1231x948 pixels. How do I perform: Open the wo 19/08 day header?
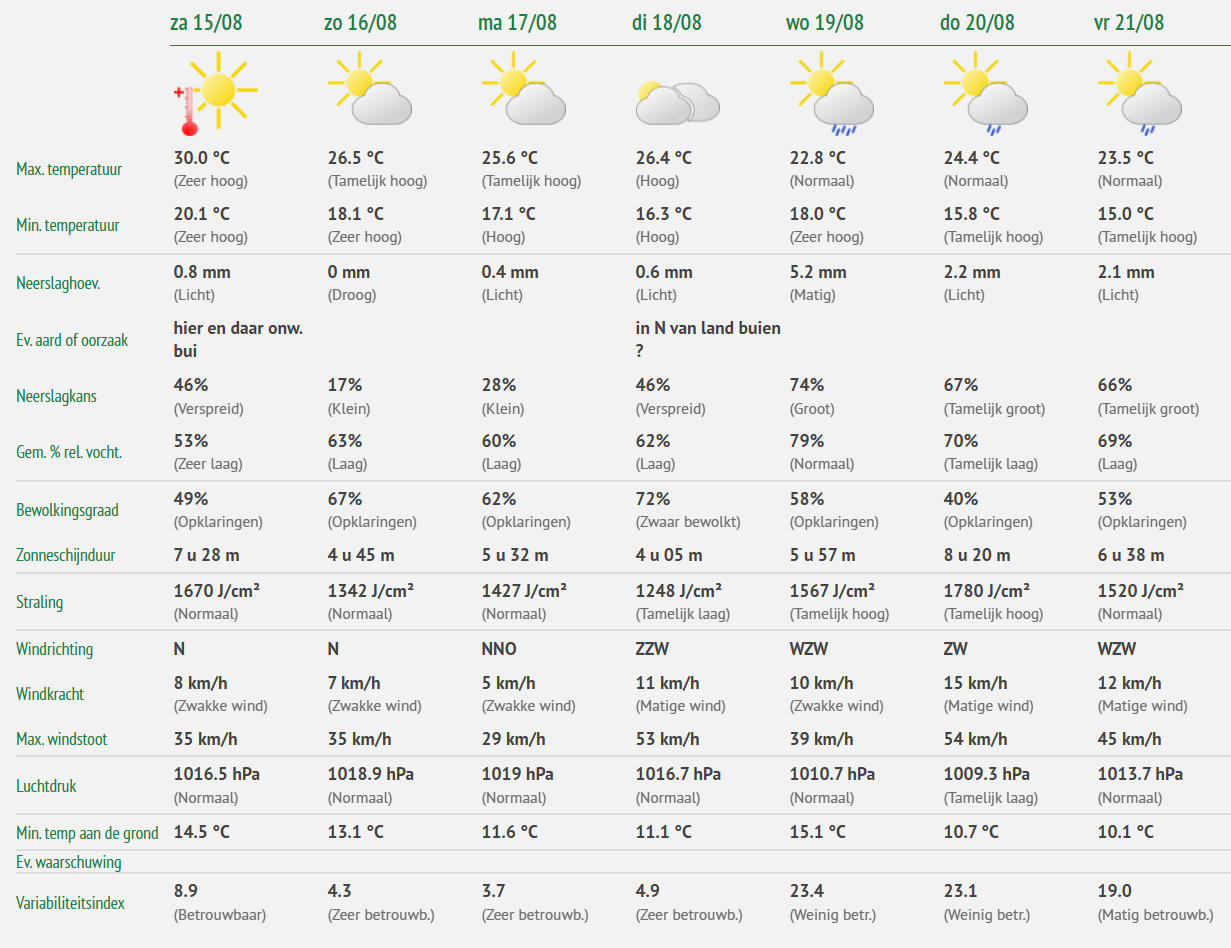click(x=826, y=23)
